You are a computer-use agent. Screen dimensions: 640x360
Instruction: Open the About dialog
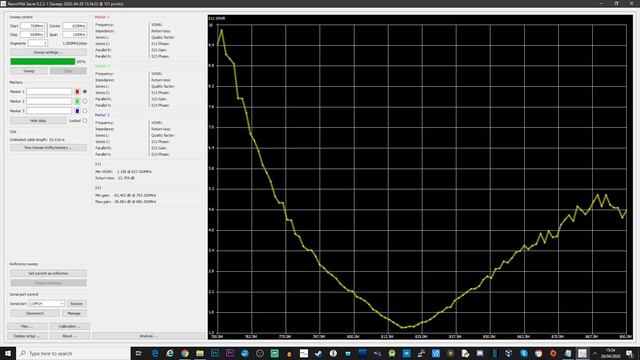click(x=69, y=336)
